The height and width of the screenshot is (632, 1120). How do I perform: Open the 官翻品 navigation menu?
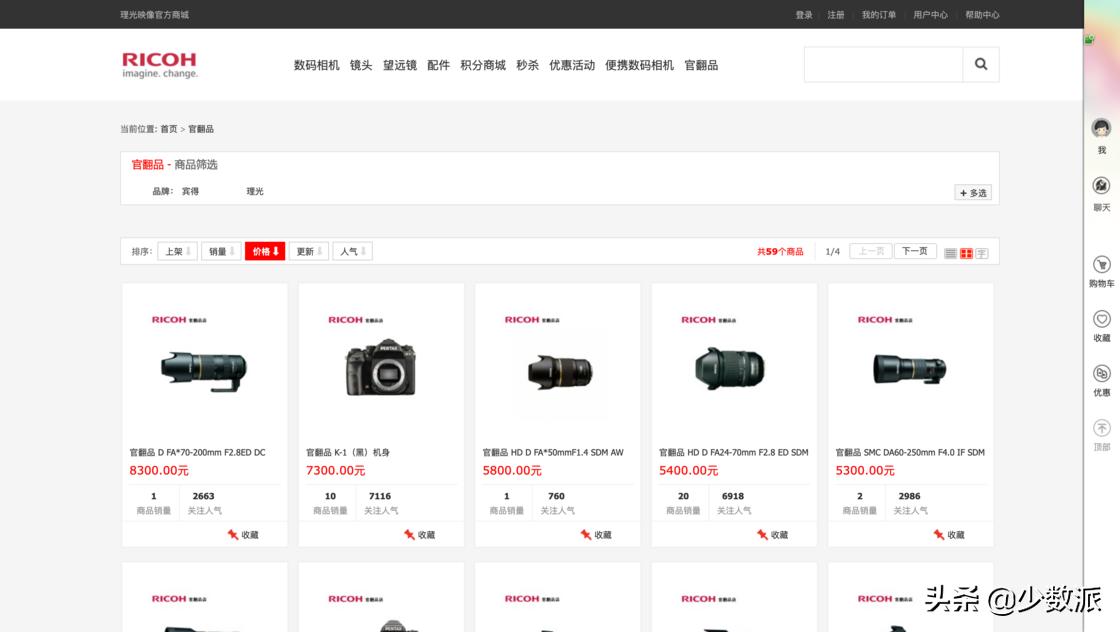click(701, 65)
